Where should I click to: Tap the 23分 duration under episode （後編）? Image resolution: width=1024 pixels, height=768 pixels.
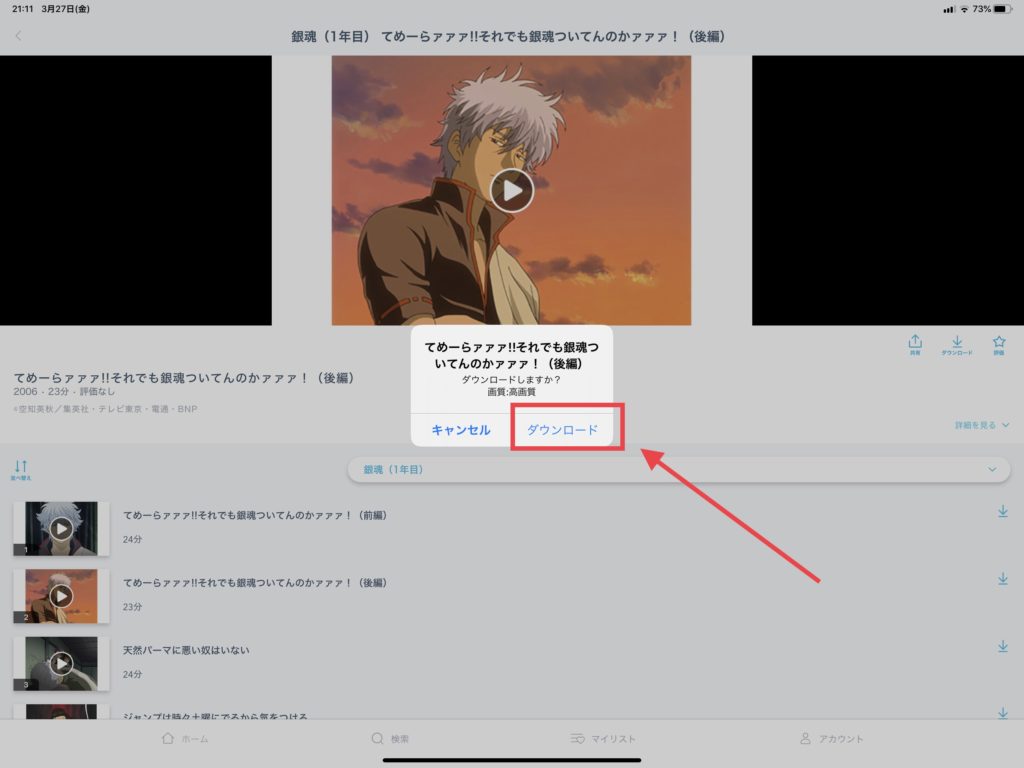coord(132,607)
